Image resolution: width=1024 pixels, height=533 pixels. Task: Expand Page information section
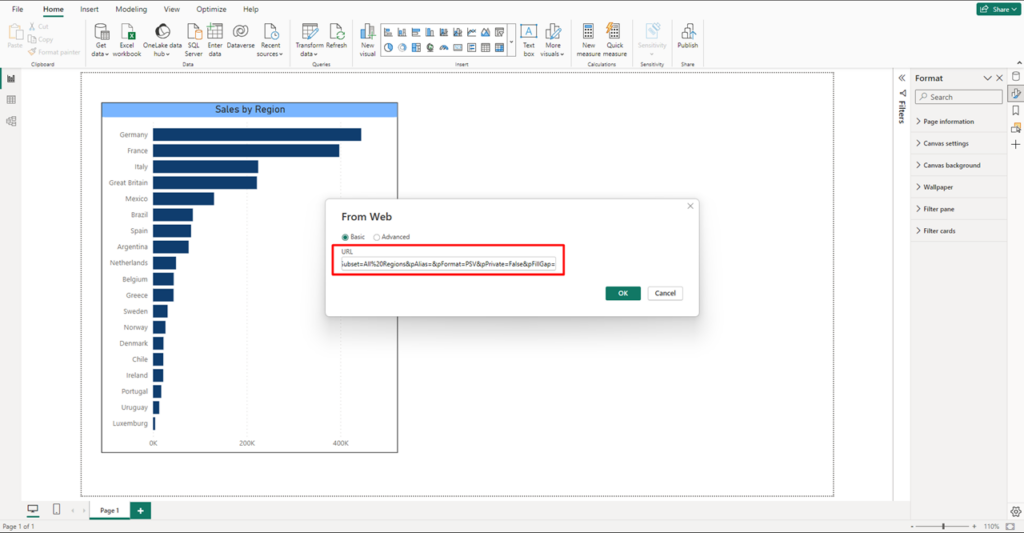coord(959,121)
